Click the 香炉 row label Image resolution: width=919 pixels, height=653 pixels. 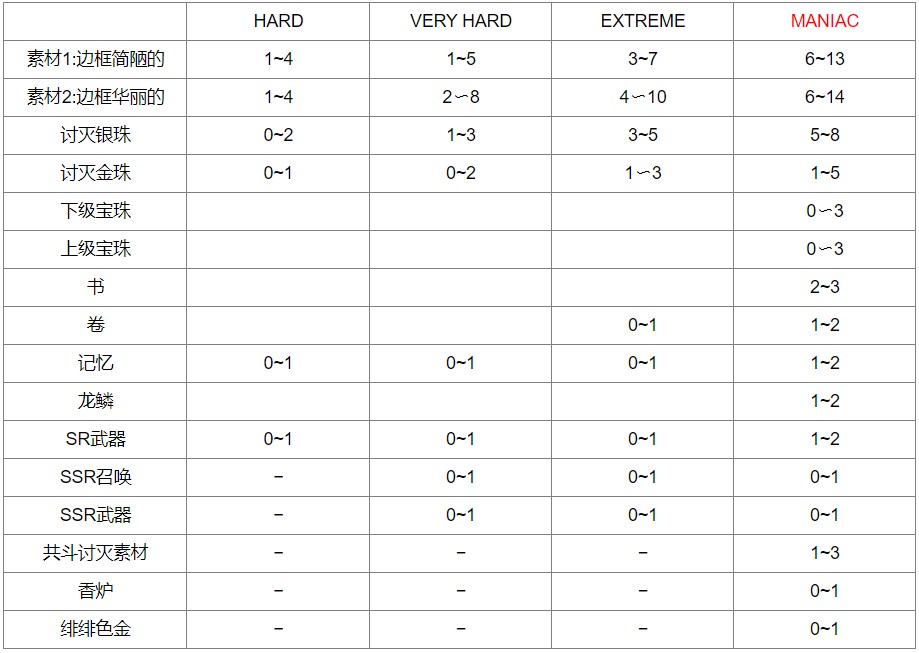click(96, 591)
